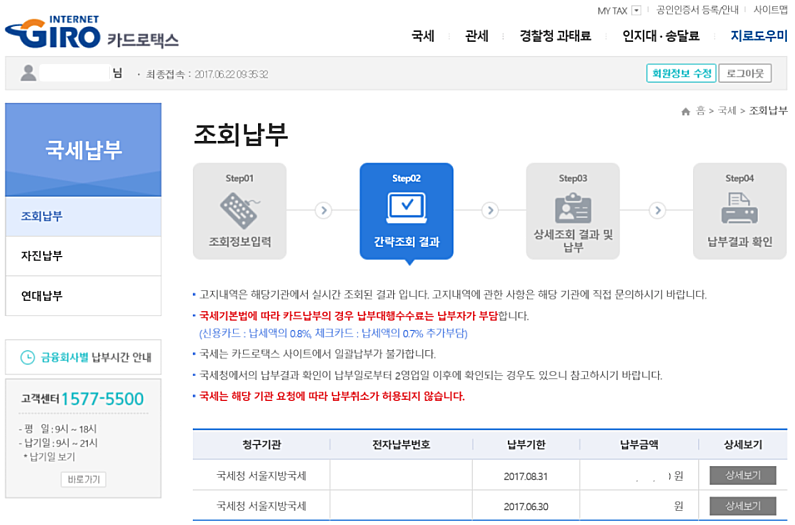
Task: Click 상세보기 for the 2017.06.30 row
Action: 743,506
